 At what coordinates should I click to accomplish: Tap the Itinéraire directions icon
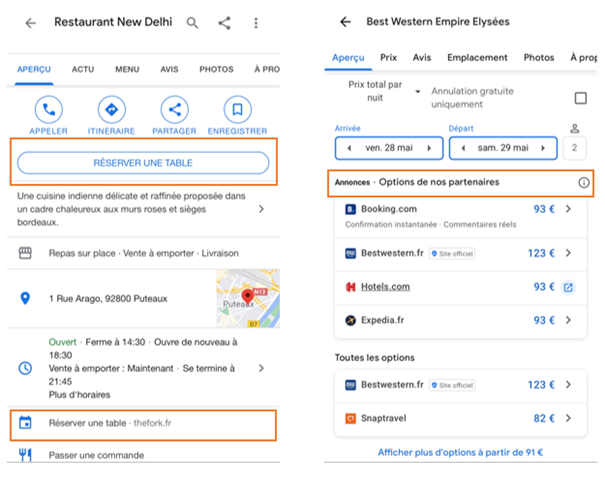(112, 110)
